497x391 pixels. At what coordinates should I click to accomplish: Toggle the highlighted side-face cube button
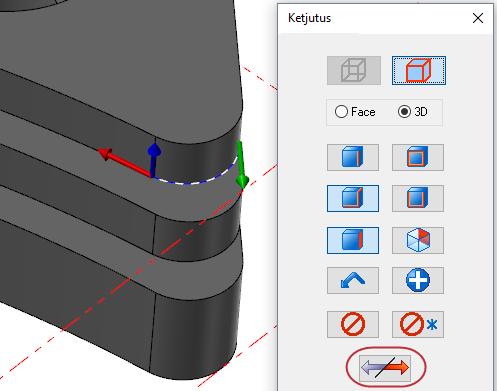[x=353, y=240]
